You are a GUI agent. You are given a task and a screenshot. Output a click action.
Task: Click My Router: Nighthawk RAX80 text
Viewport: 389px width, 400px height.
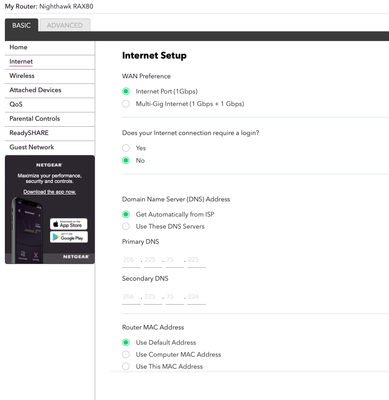tap(49, 6)
